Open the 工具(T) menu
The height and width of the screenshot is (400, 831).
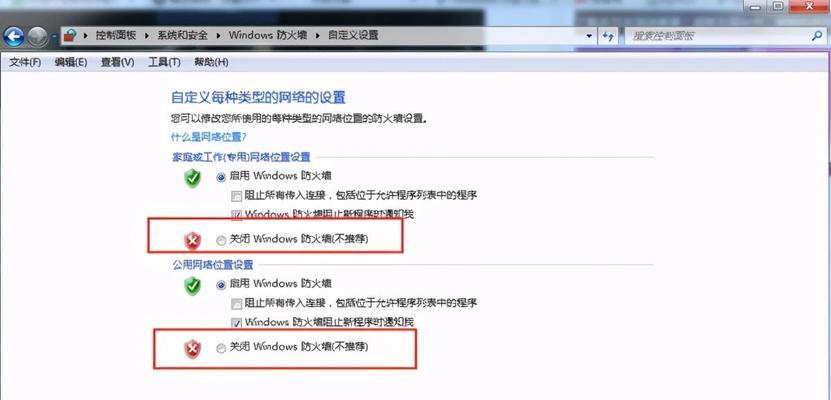coord(164,62)
